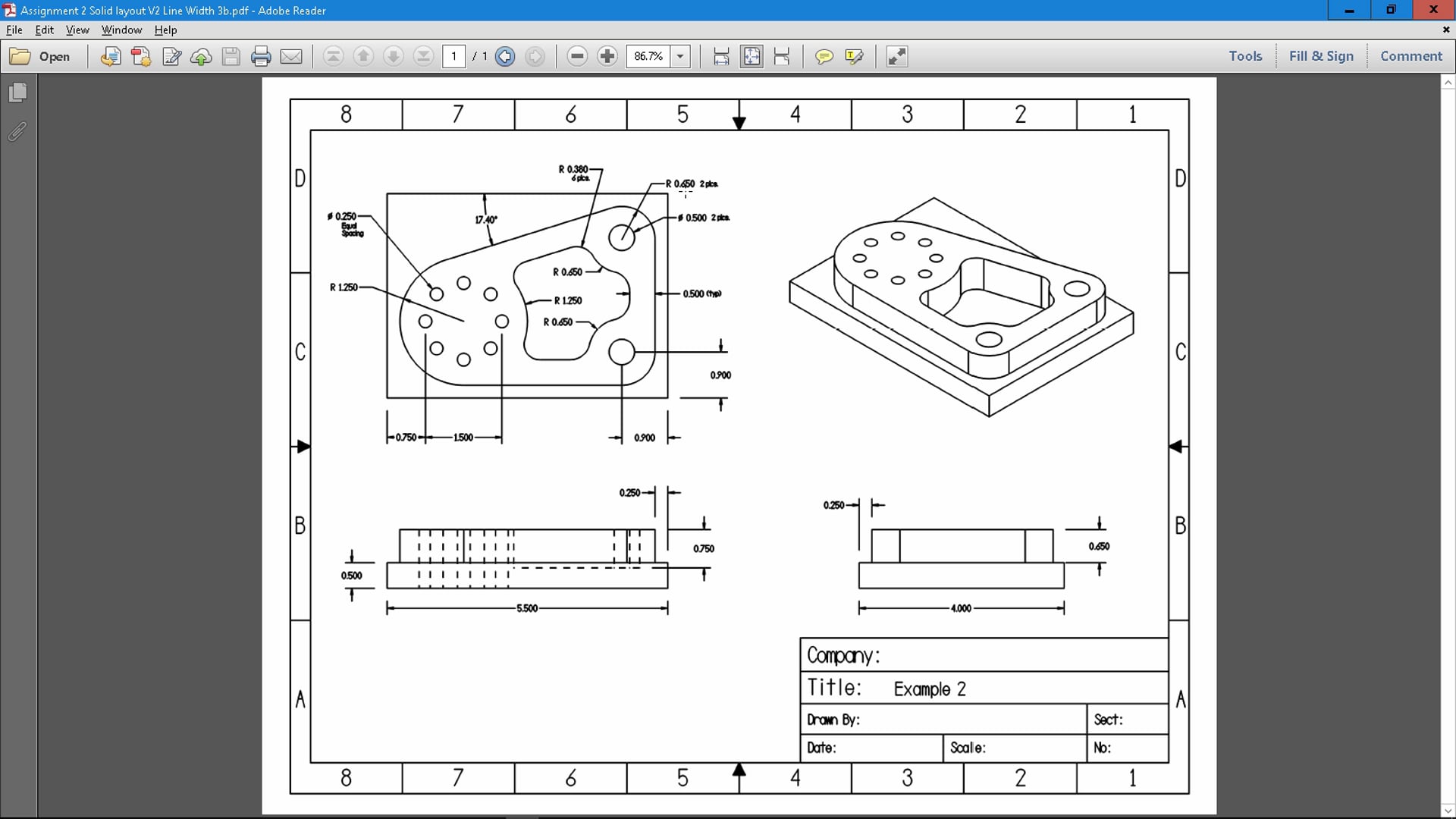This screenshot has height=819, width=1456.
Task: Click the next view arrow icon
Action: [x=535, y=56]
